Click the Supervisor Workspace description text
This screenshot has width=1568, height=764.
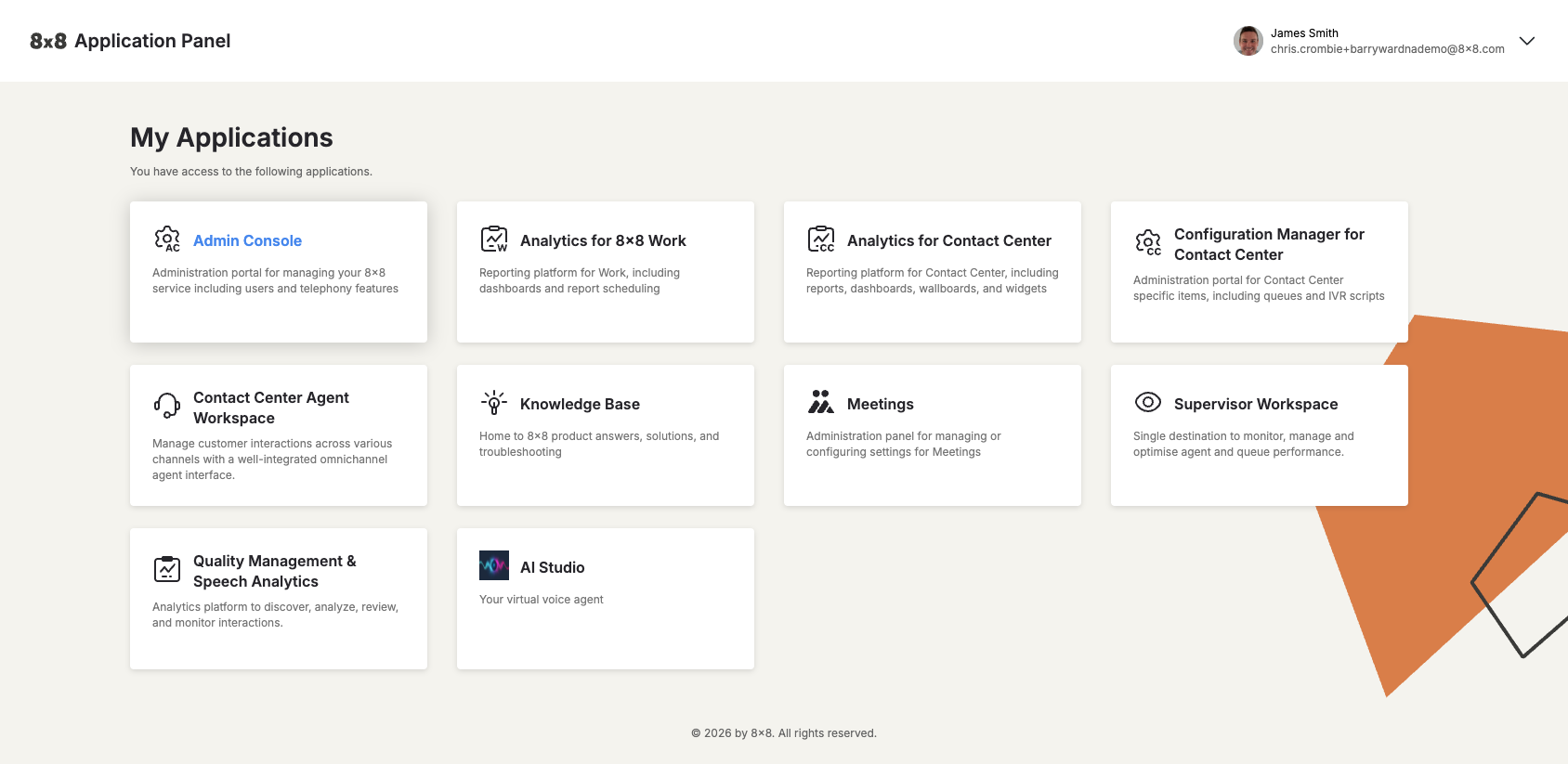(1244, 444)
